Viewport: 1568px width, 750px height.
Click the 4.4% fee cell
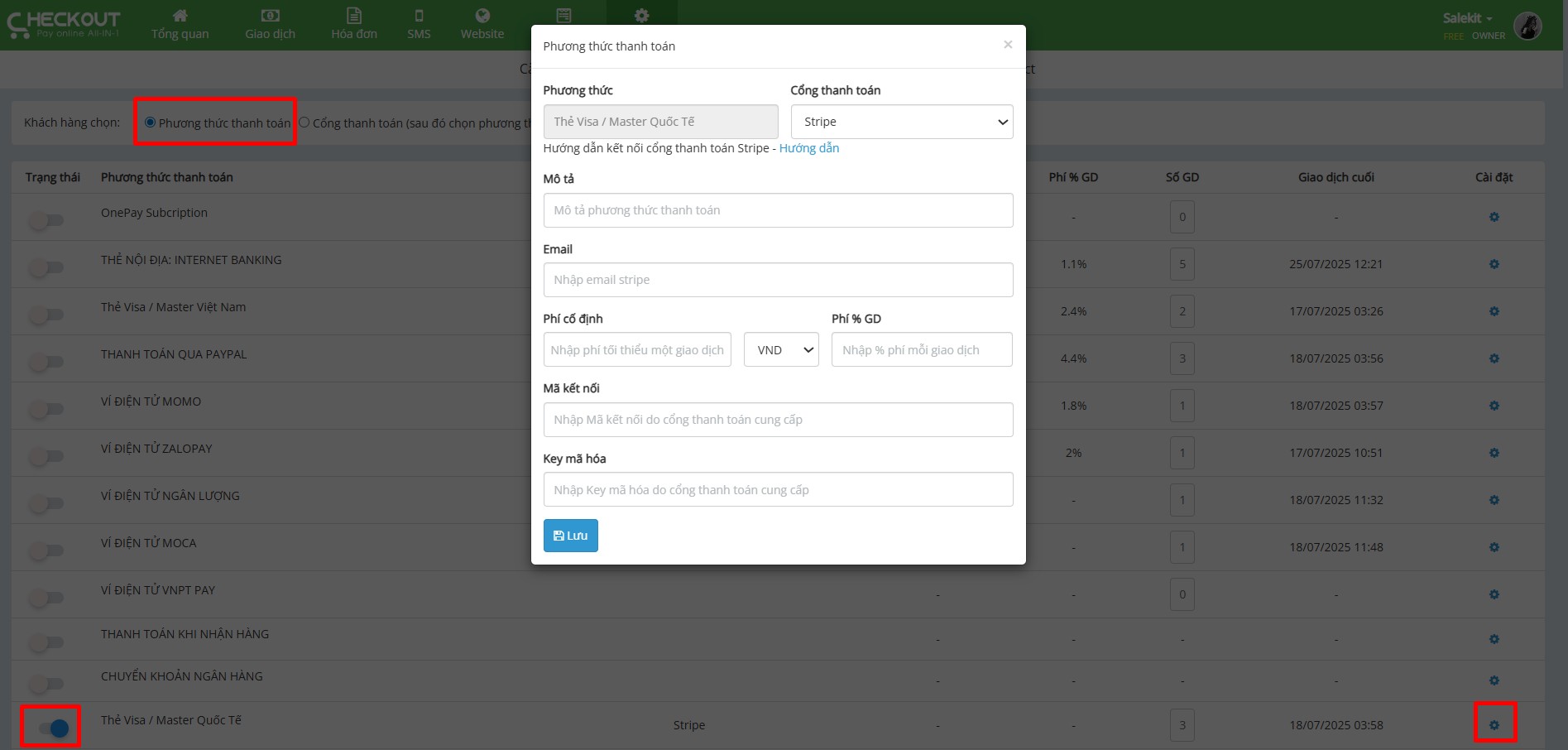[x=1073, y=358]
